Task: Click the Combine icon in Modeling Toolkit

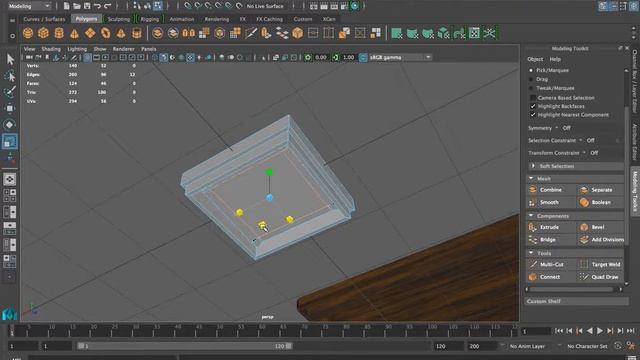Action: [x=533, y=190]
